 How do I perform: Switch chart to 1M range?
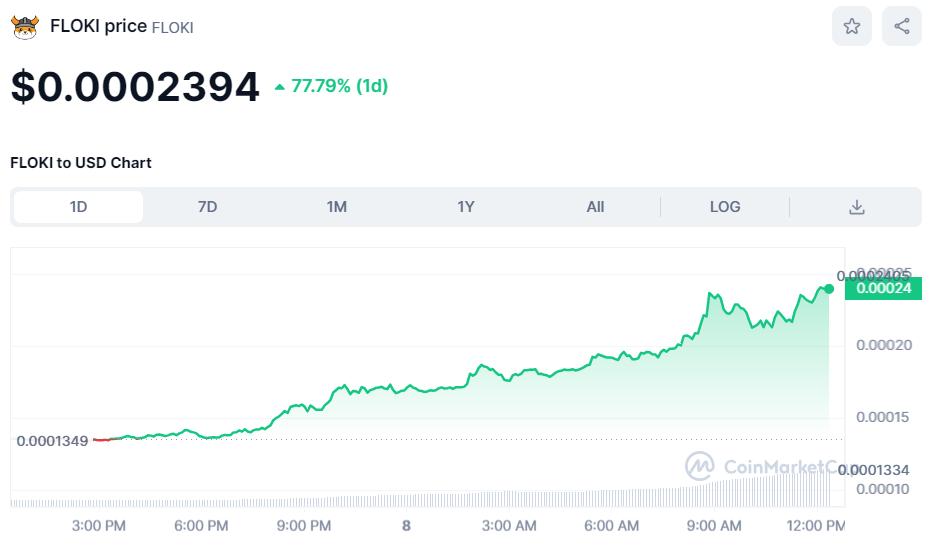click(x=336, y=207)
